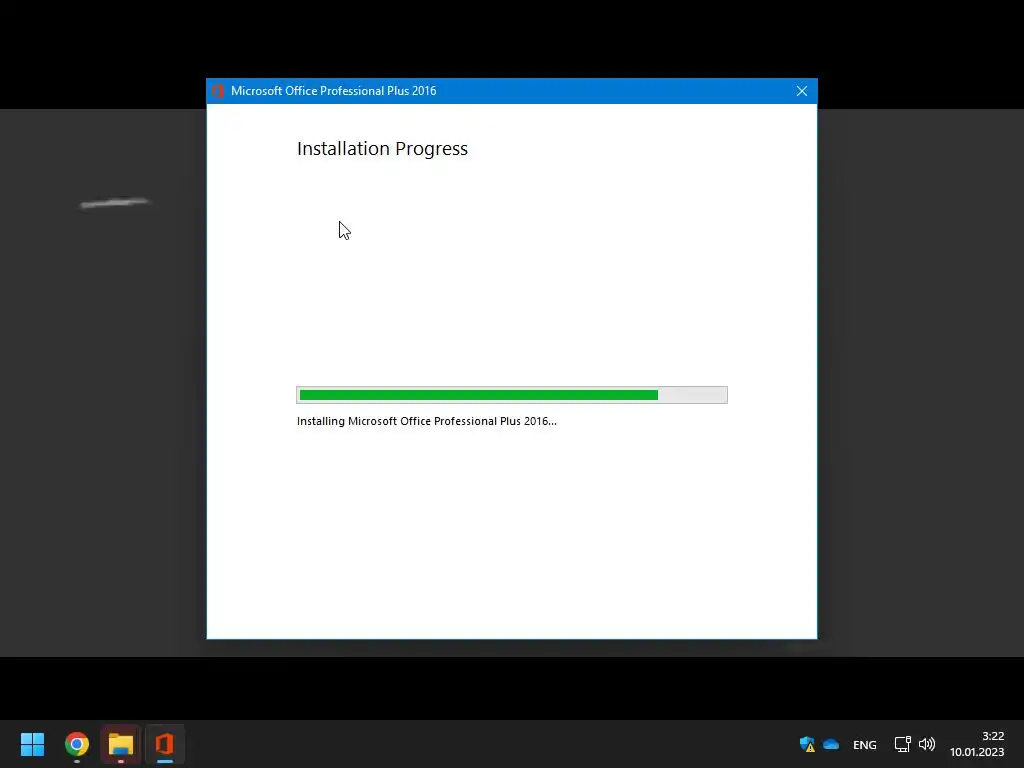Screen dimensions: 1024x768
Task: Open the clock showing 3:22 and 10.01.2023
Action: point(977,744)
